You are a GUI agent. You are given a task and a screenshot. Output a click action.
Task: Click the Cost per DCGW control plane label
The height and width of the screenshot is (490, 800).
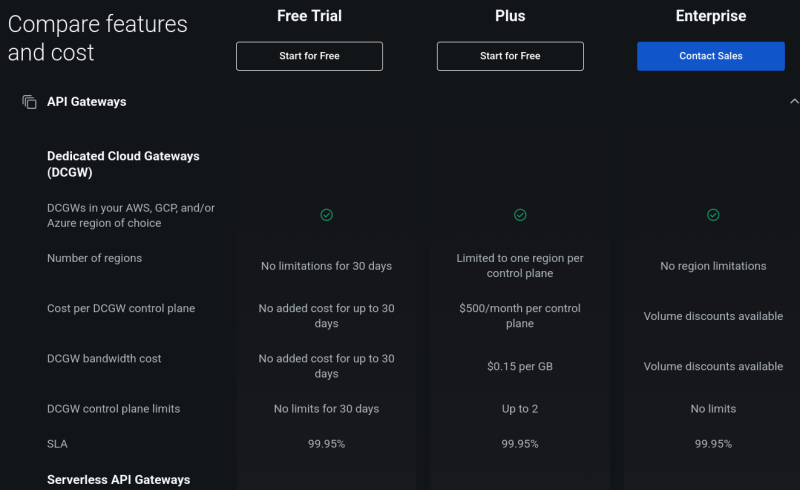(118, 308)
